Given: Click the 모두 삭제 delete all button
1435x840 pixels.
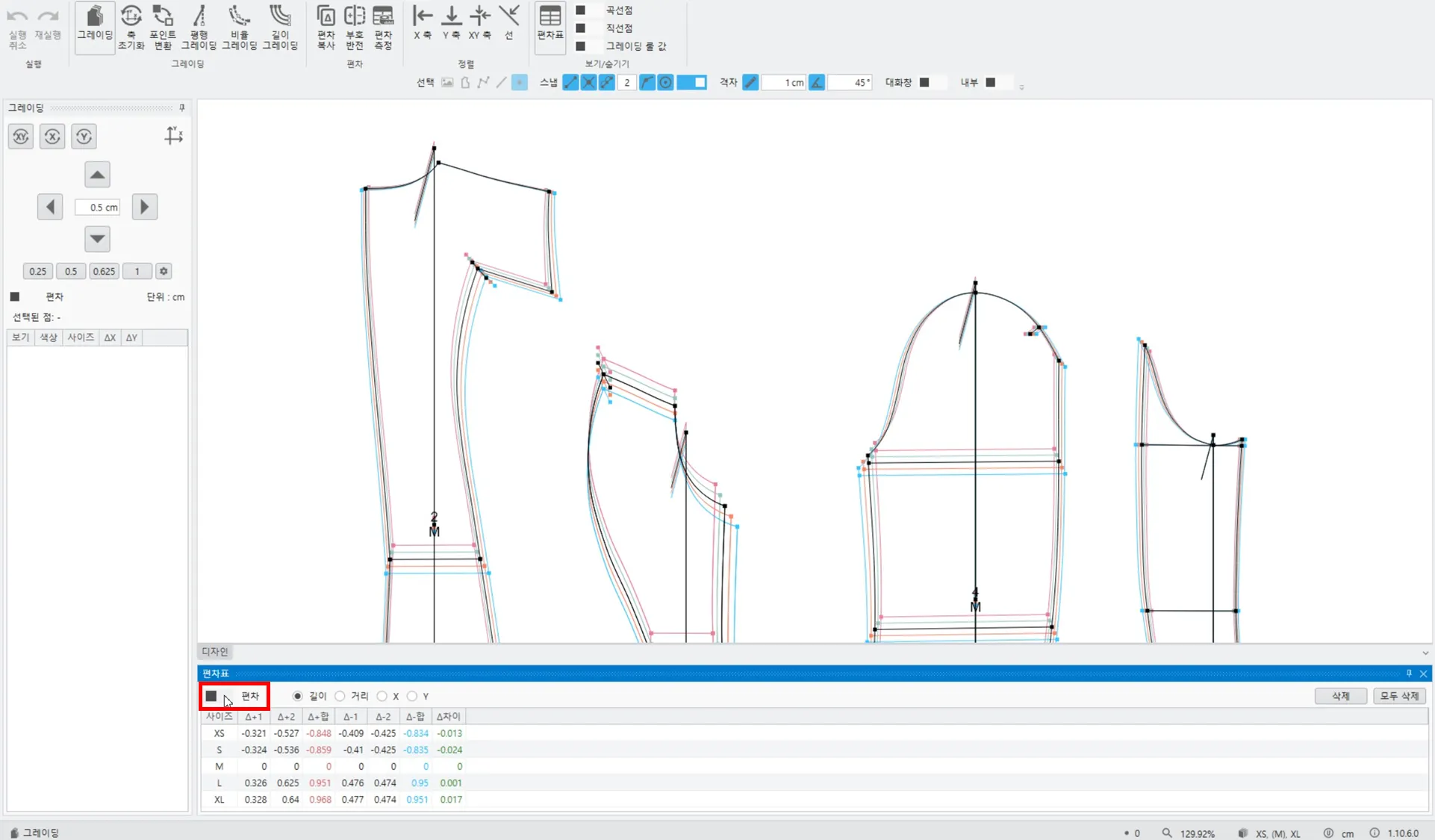Looking at the screenshot, I should (x=1399, y=696).
